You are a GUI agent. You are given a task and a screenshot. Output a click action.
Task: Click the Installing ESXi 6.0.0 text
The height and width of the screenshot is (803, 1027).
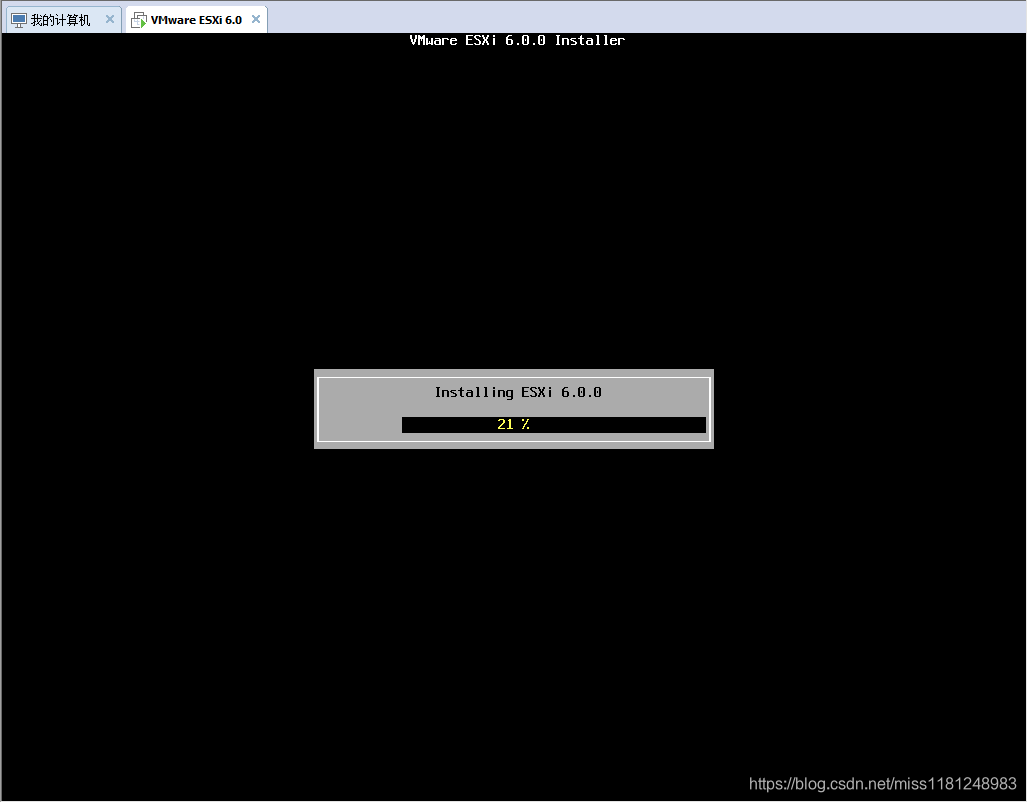[518, 392]
